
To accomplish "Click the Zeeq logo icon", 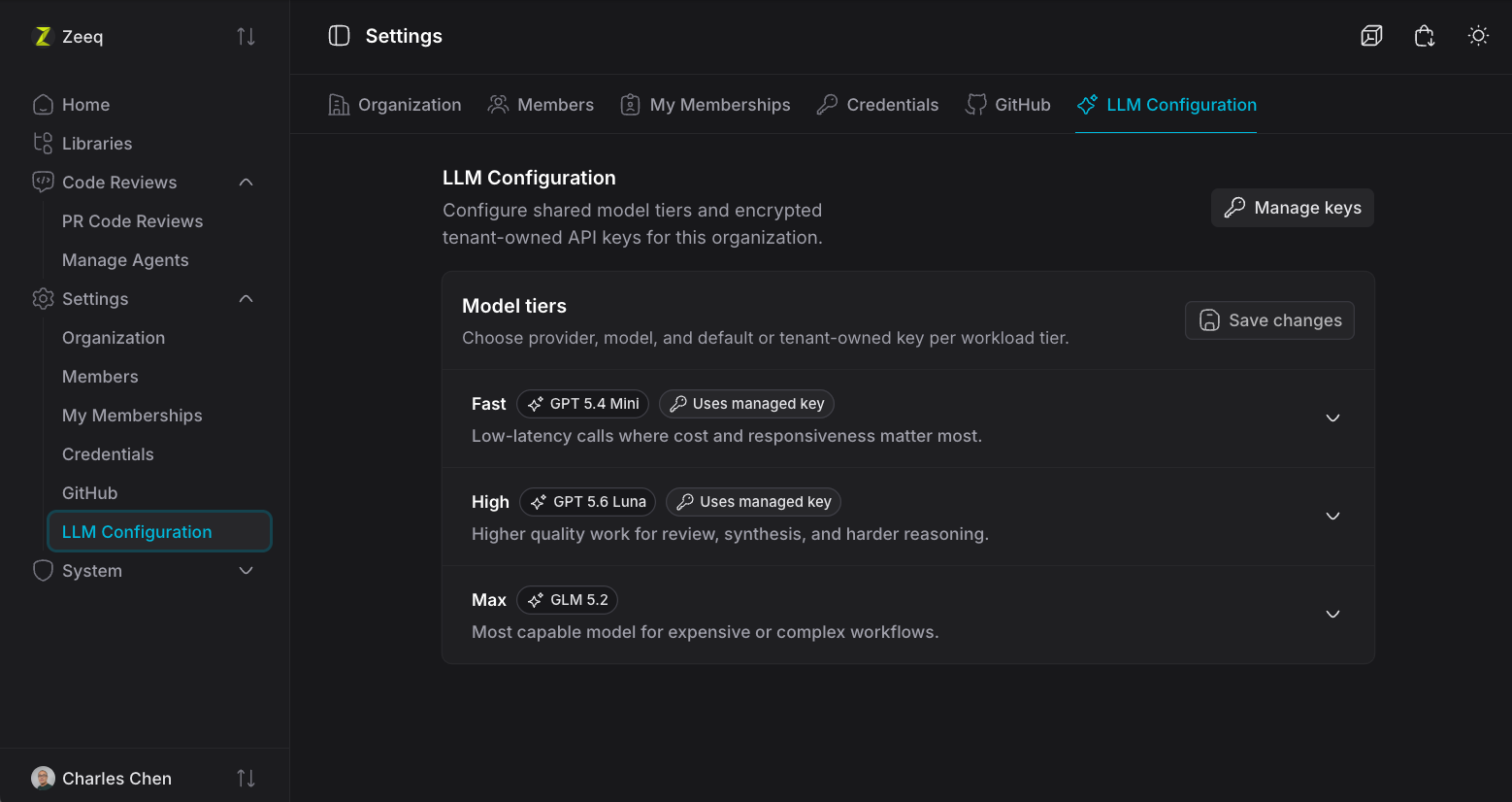I will [x=43, y=36].
